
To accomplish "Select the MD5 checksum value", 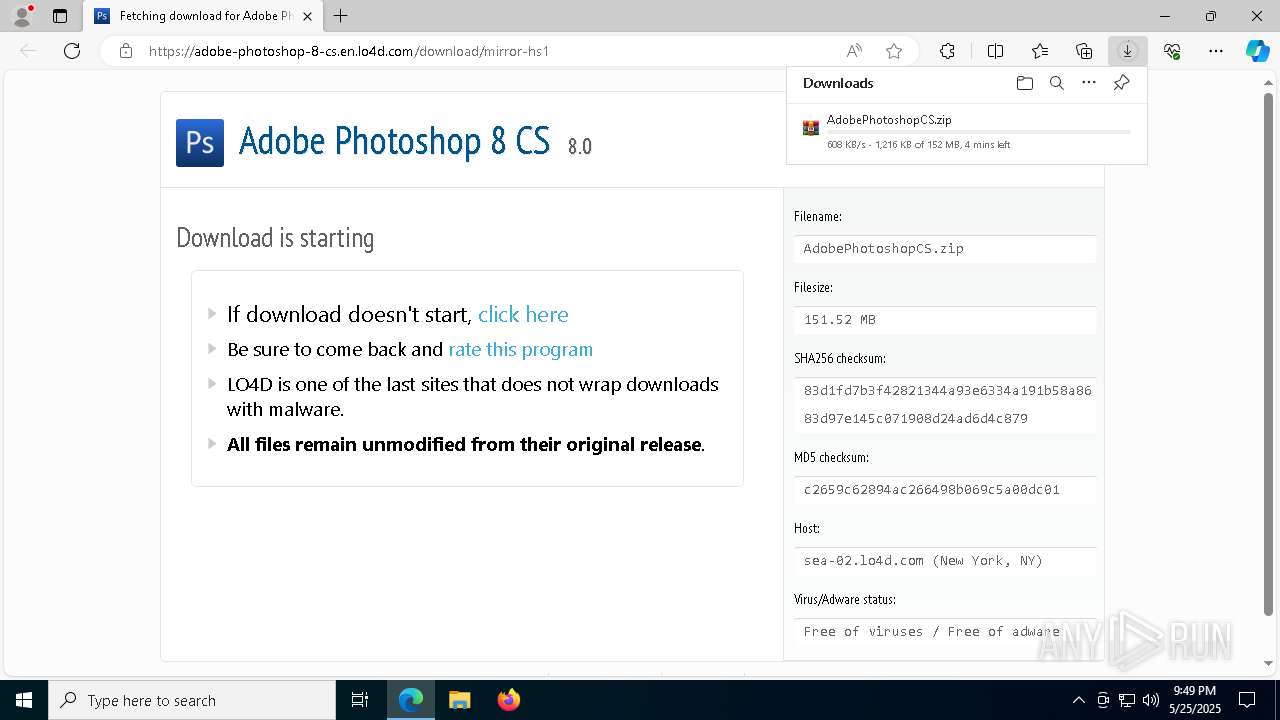I will [945, 490].
